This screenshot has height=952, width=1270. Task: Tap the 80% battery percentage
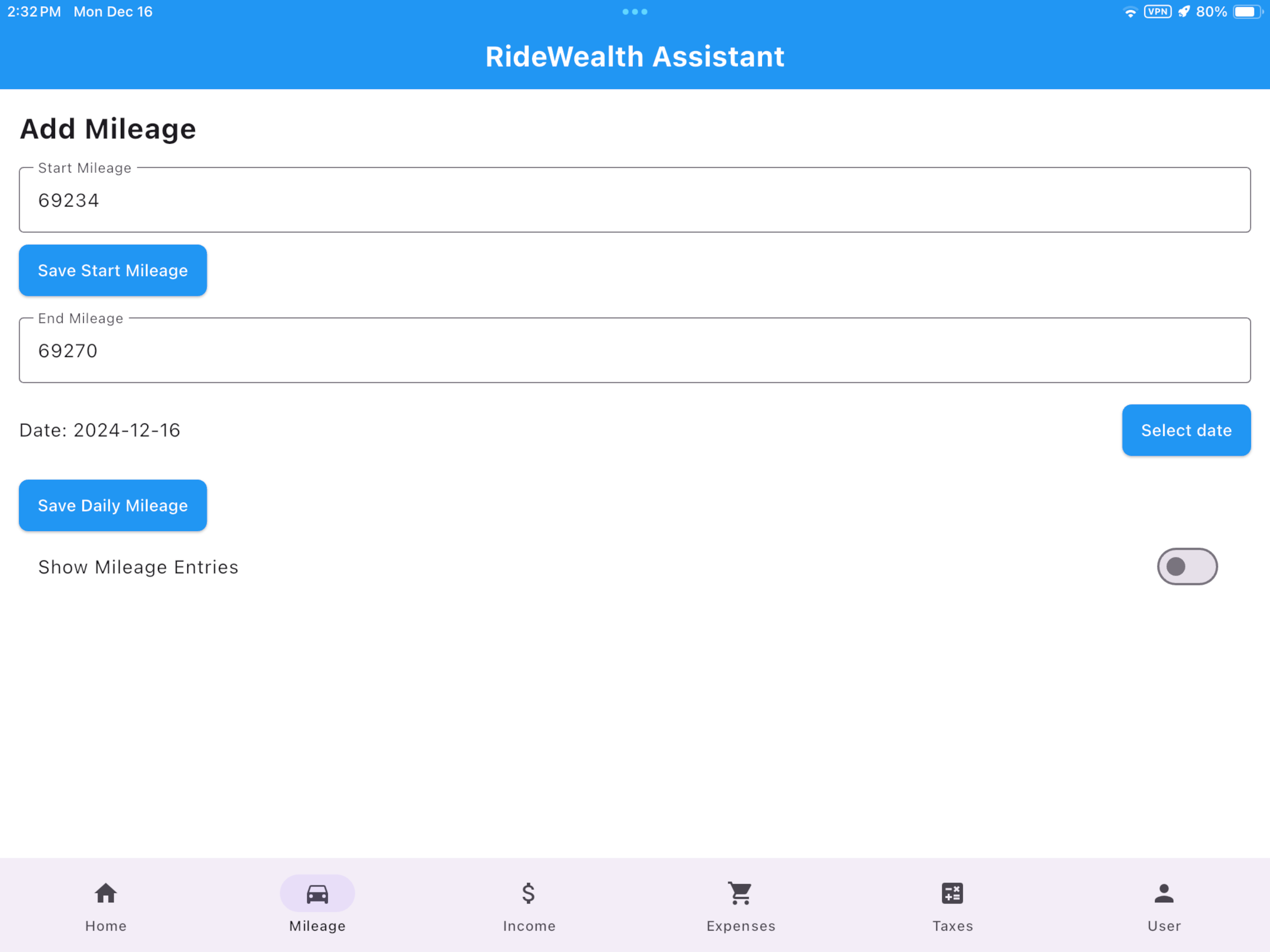pyautogui.click(x=1211, y=12)
